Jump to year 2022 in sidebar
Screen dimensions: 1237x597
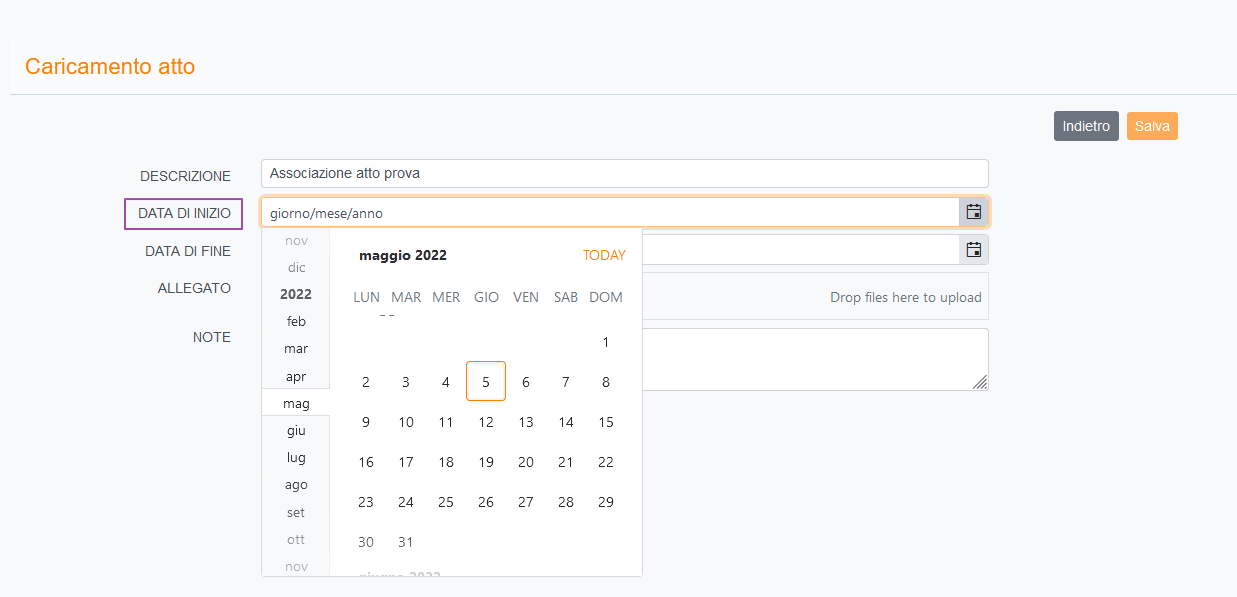[x=296, y=294]
